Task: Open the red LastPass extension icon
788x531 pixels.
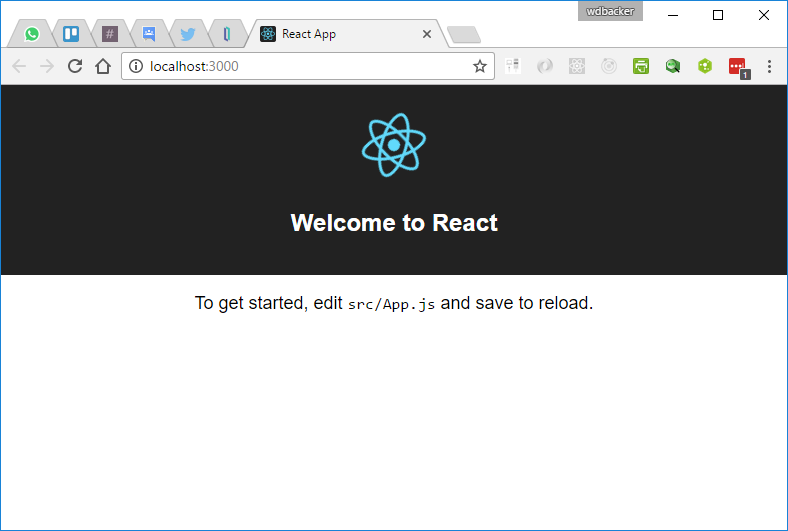Action: (738, 67)
